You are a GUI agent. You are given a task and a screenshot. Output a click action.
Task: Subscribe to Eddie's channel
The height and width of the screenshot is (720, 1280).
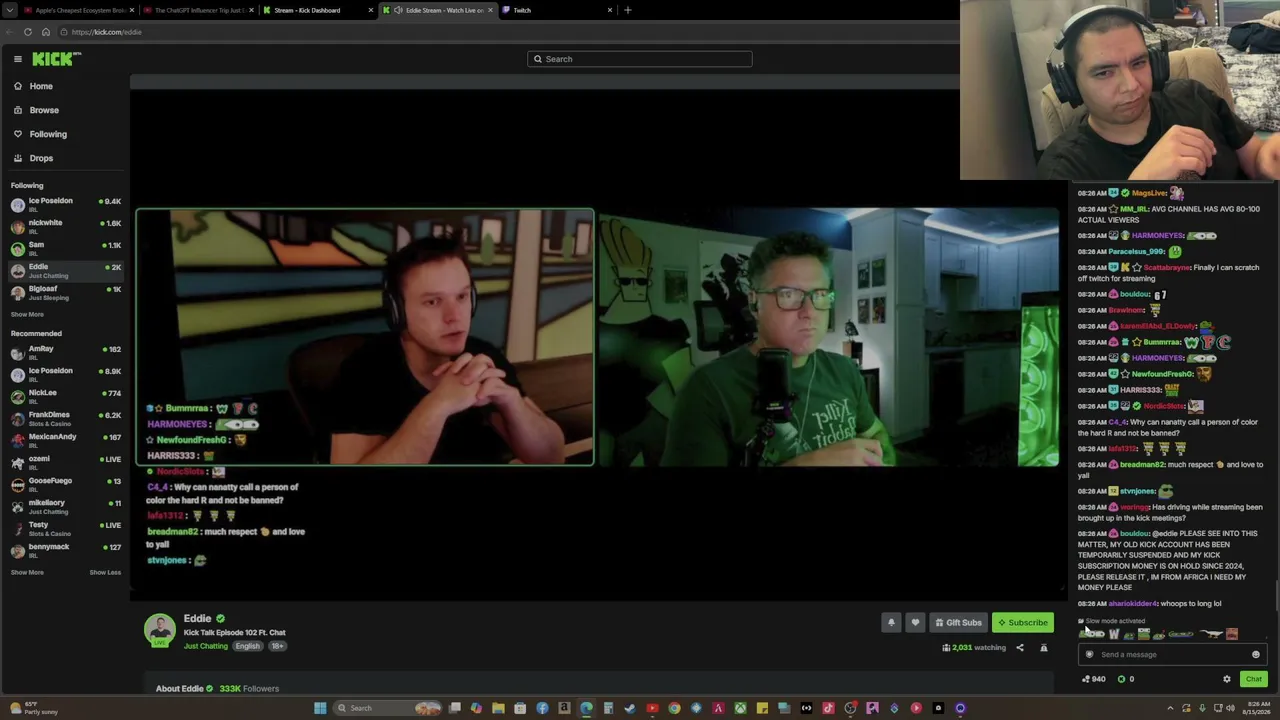coord(1023,623)
